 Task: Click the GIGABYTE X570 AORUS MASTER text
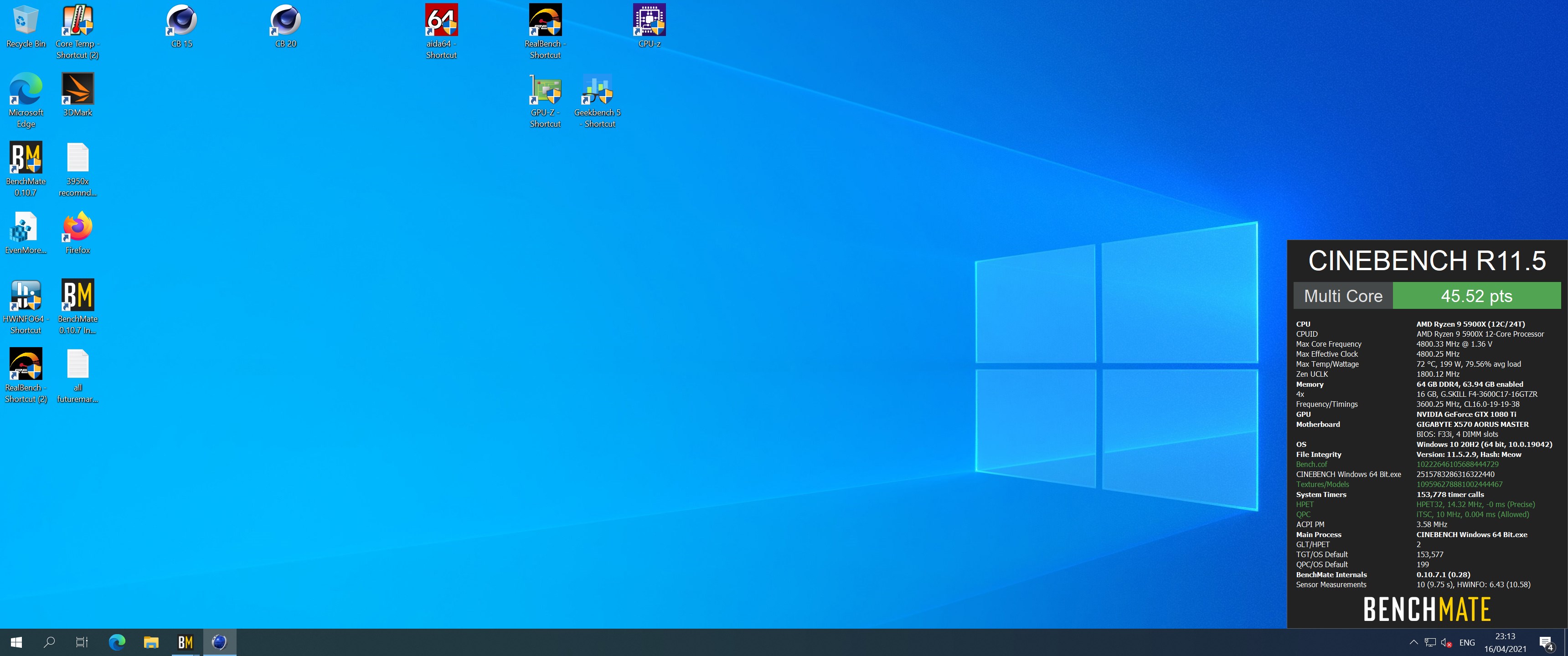(1472, 424)
